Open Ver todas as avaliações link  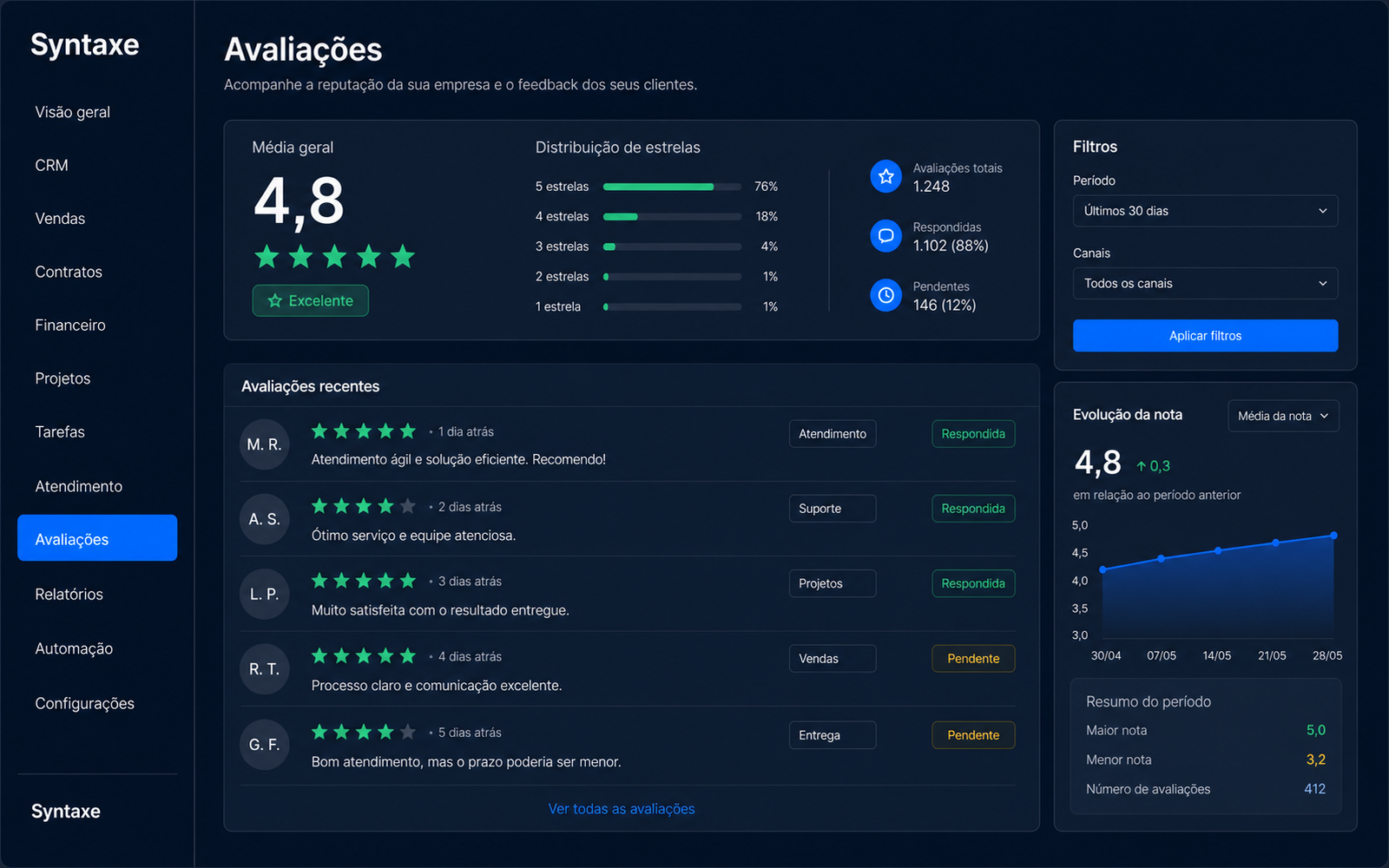coord(622,808)
